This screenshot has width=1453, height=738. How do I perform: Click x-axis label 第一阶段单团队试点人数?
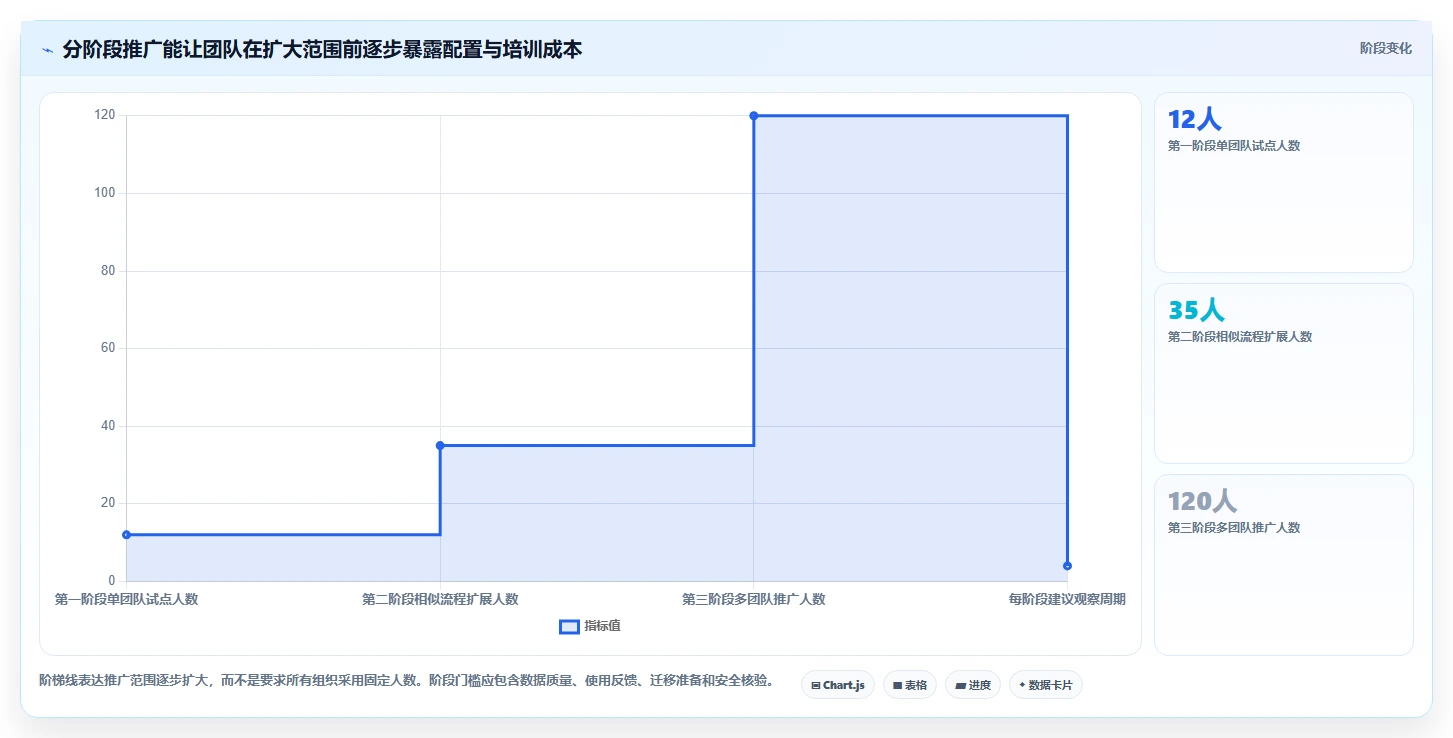tap(126, 600)
